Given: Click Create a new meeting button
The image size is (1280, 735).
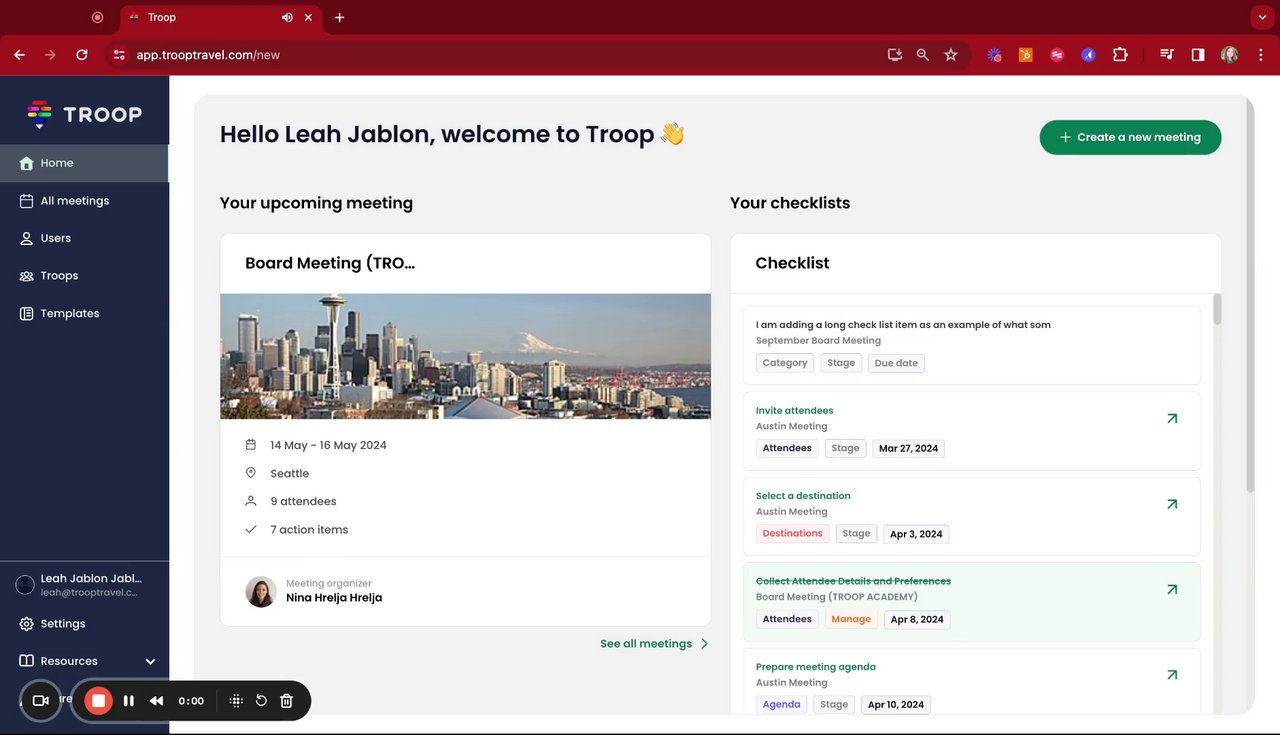Looking at the screenshot, I should point(1130,137).
